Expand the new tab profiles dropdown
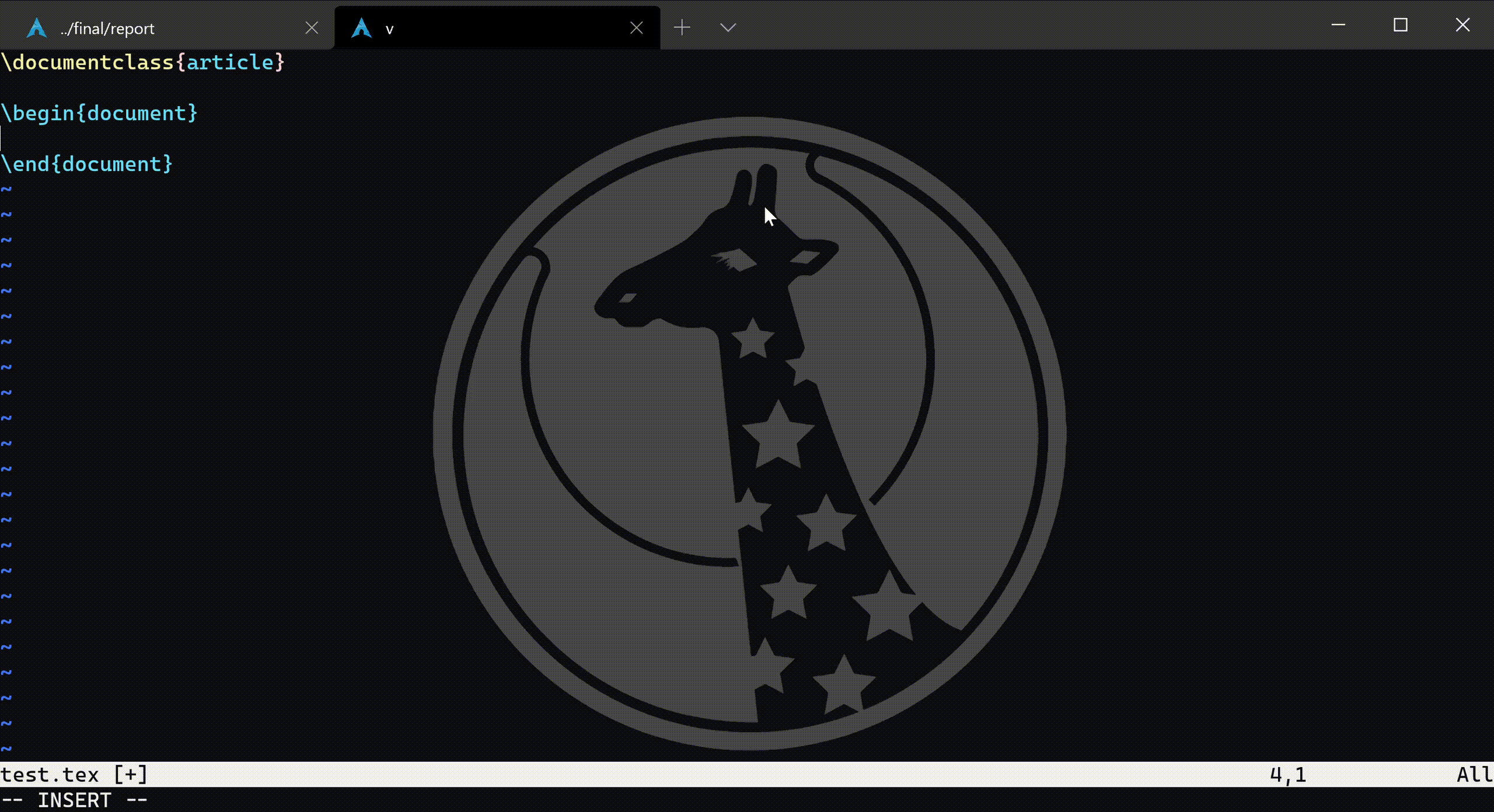1494x812 pixels. [728, 27]
